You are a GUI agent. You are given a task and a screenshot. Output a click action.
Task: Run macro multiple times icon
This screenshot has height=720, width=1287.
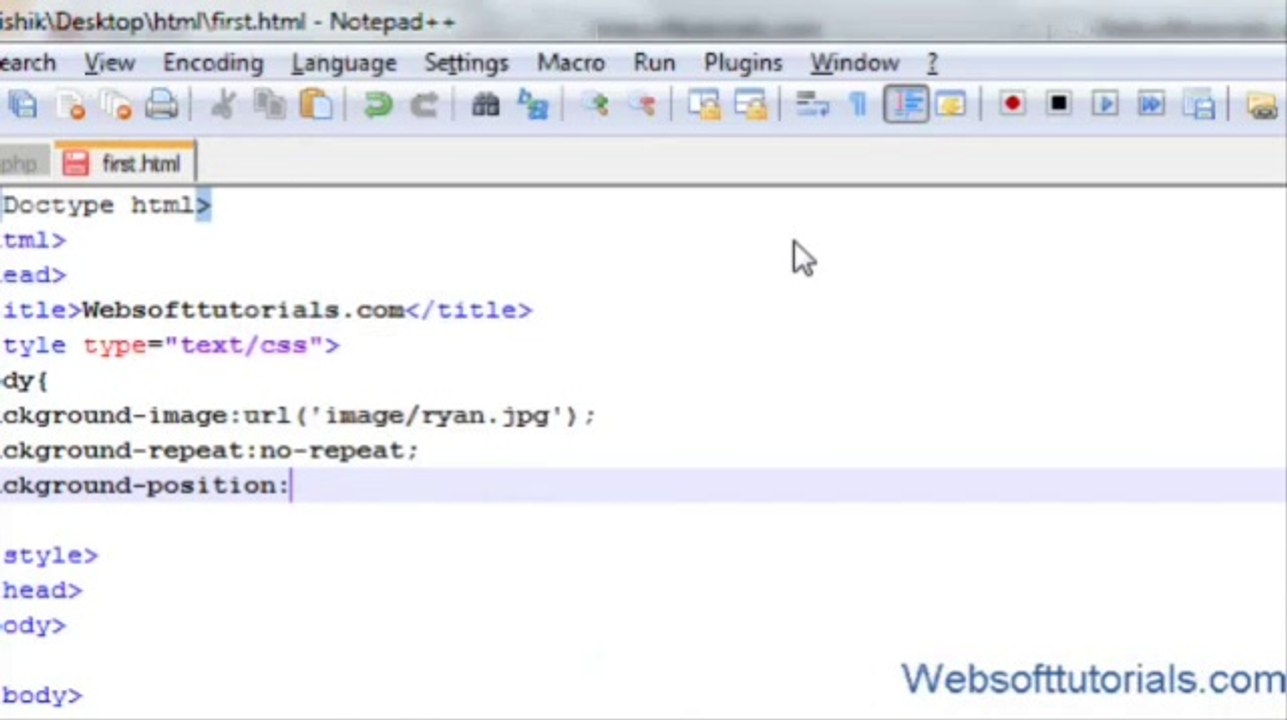coord(1151,104)
